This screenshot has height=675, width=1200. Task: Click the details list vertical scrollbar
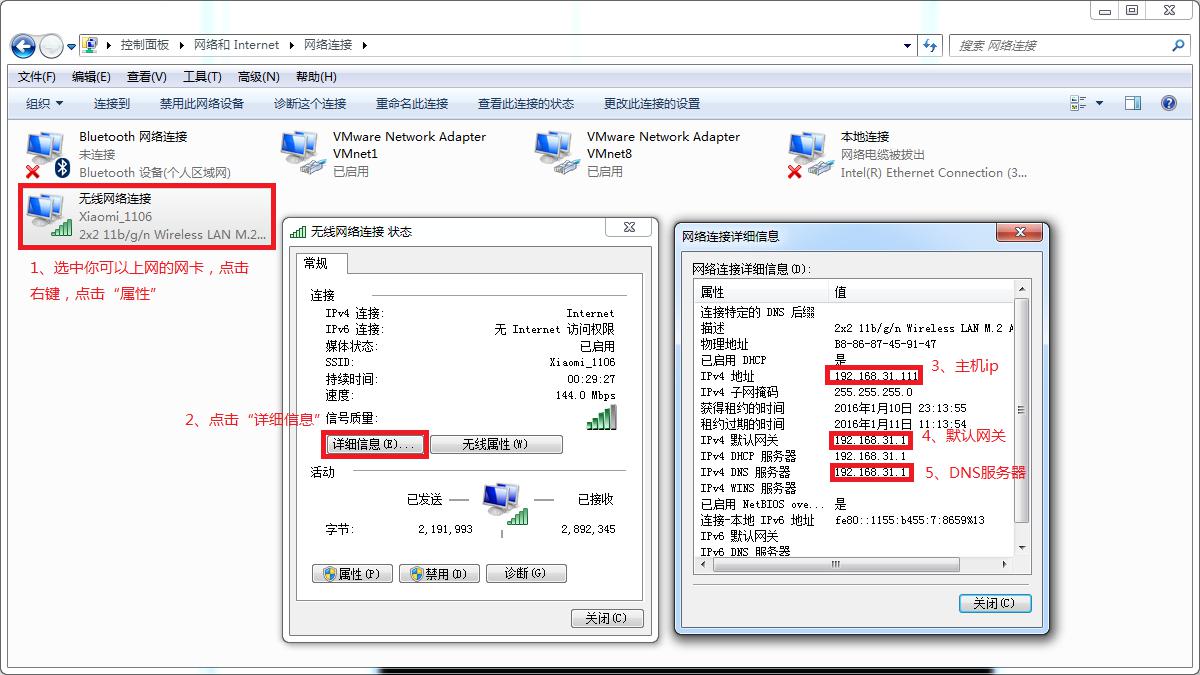point(1021,410)
